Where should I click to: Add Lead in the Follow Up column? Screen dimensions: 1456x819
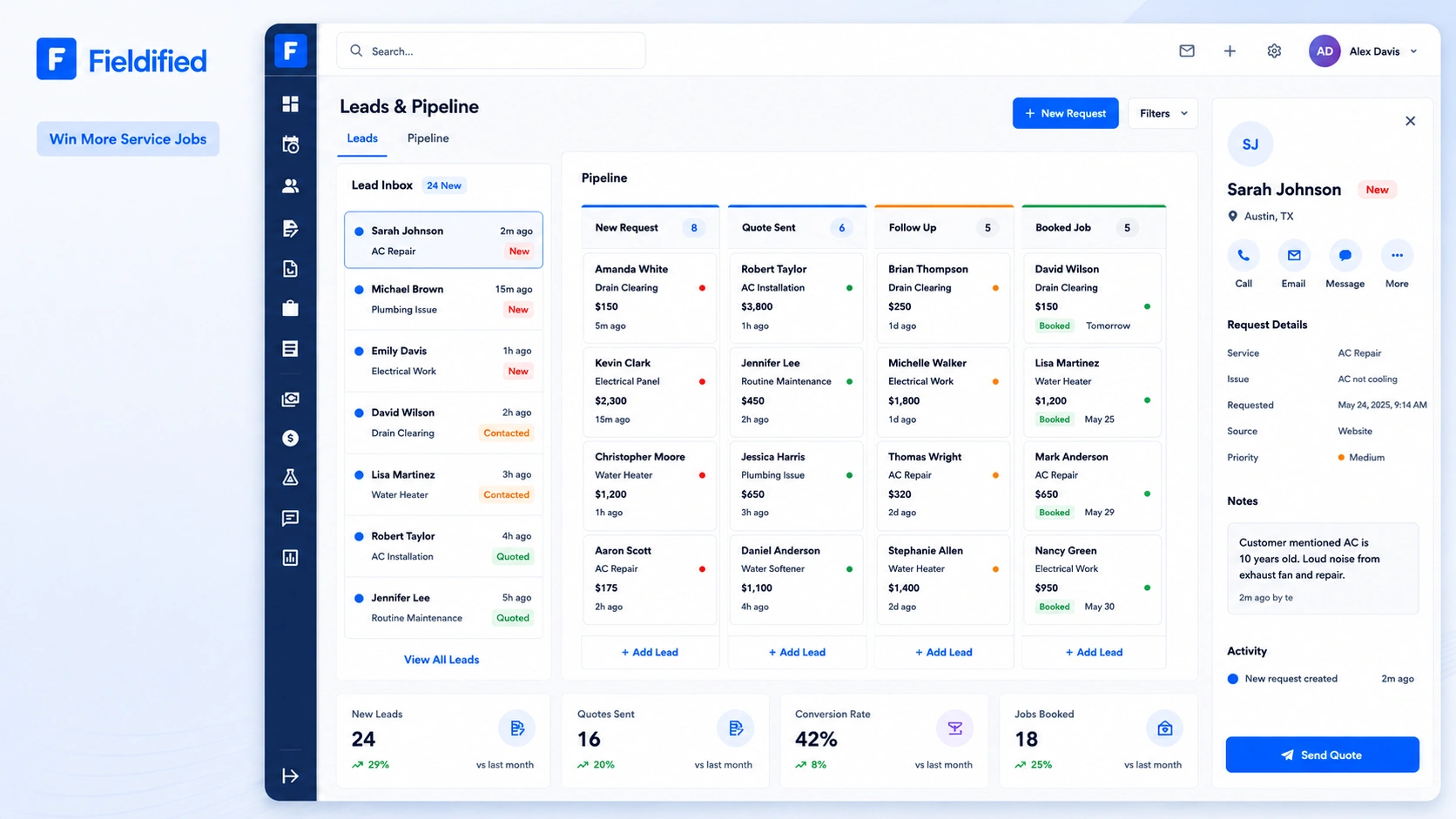pyautogui.click(x=944, y=652)
